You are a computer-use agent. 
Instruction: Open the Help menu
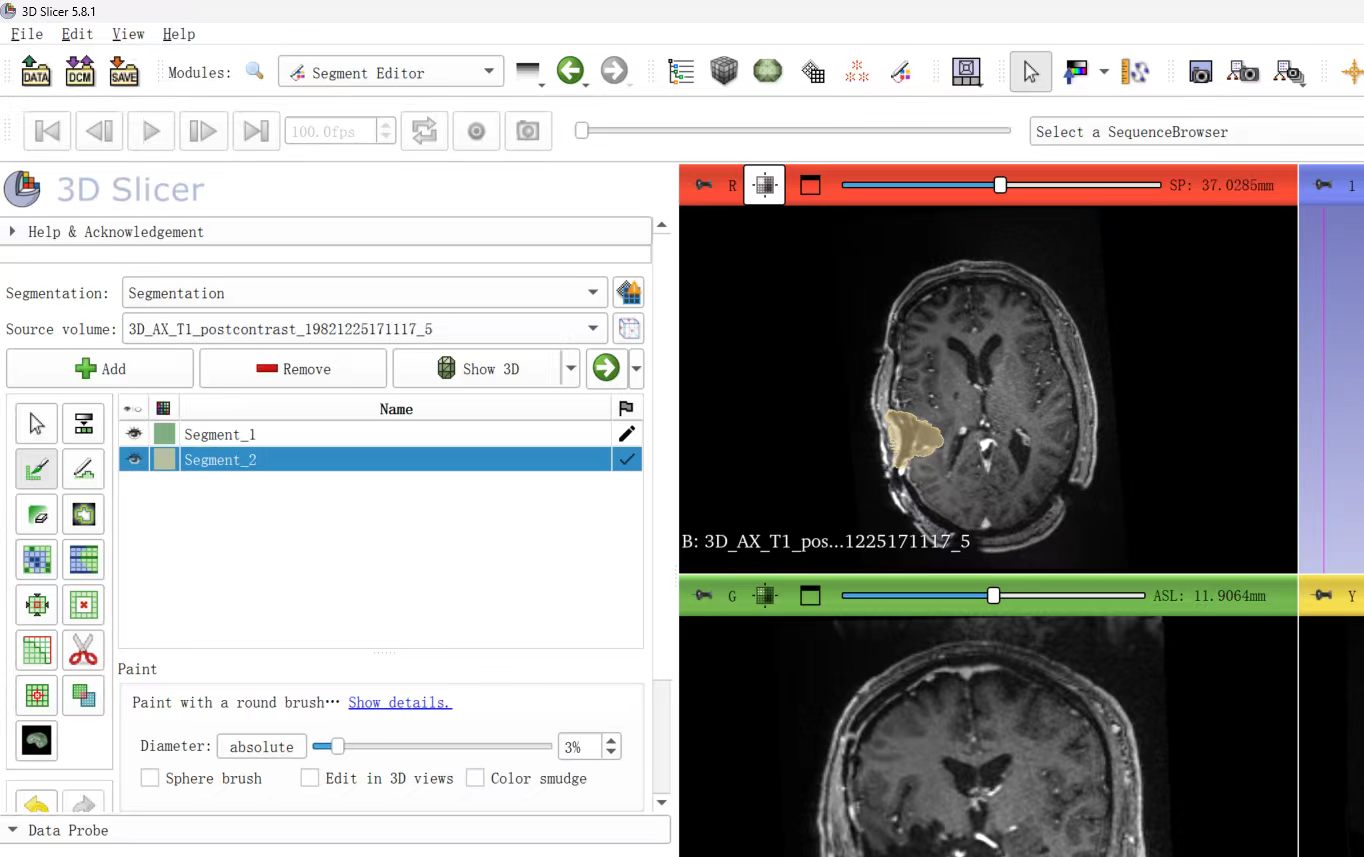point(179,34)
